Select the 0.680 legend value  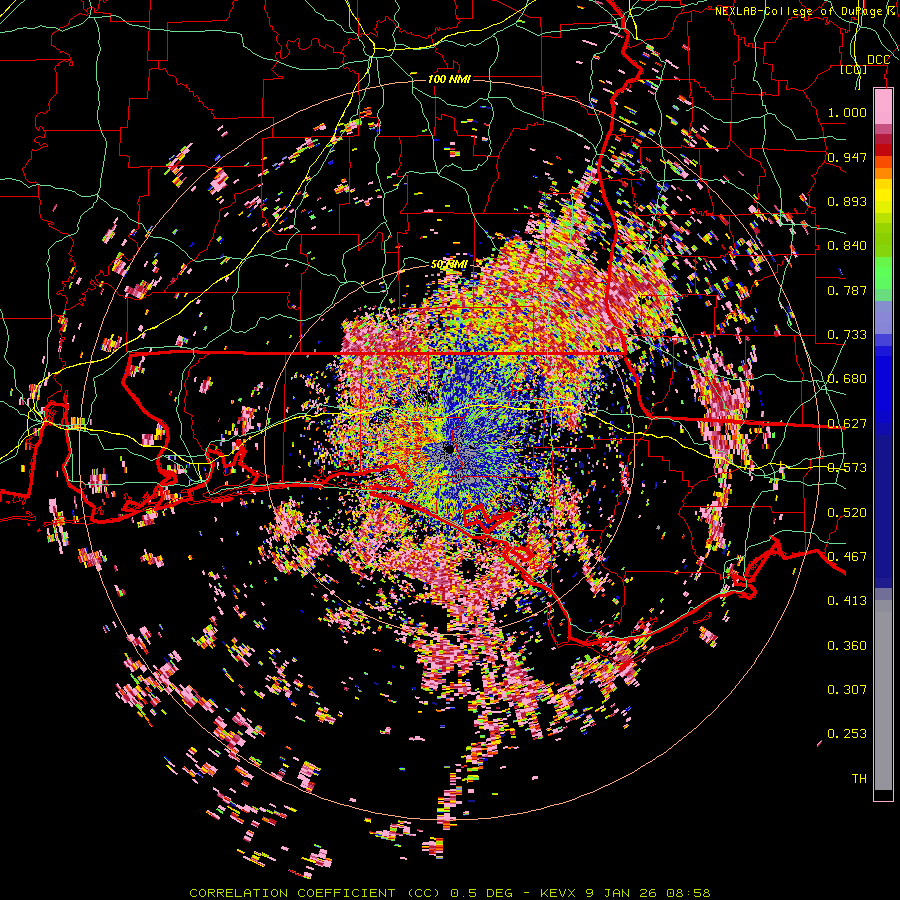[x=847, y=378]
